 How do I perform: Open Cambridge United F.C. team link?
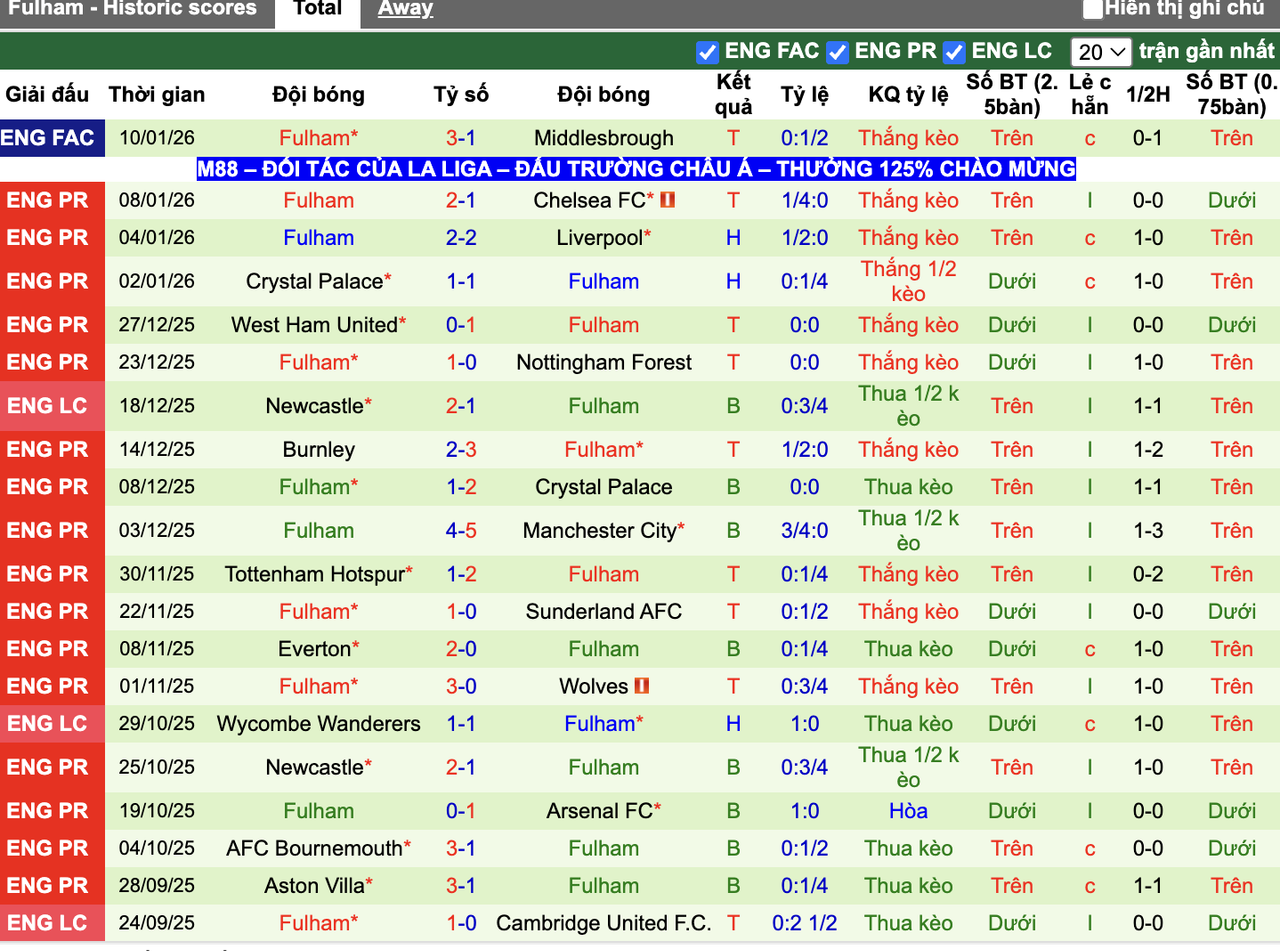tap(604, 923)
